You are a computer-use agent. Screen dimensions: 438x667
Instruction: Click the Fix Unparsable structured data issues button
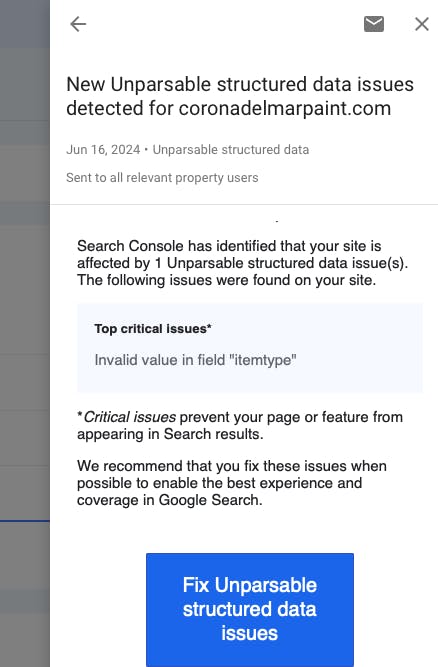(250, 609)
